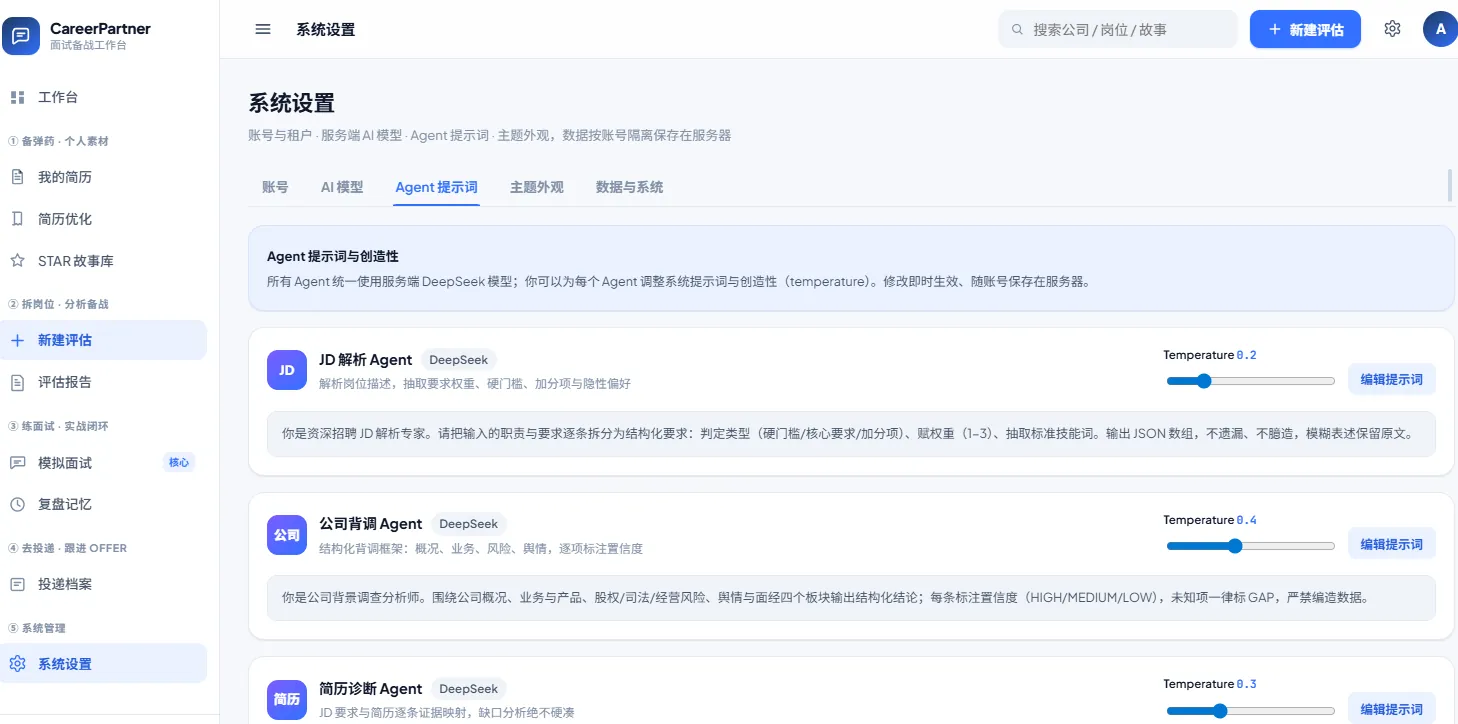The image size is (1458, 724).
Task: Click the CareerPartner logo icon
Action: (x=21, y=36)
